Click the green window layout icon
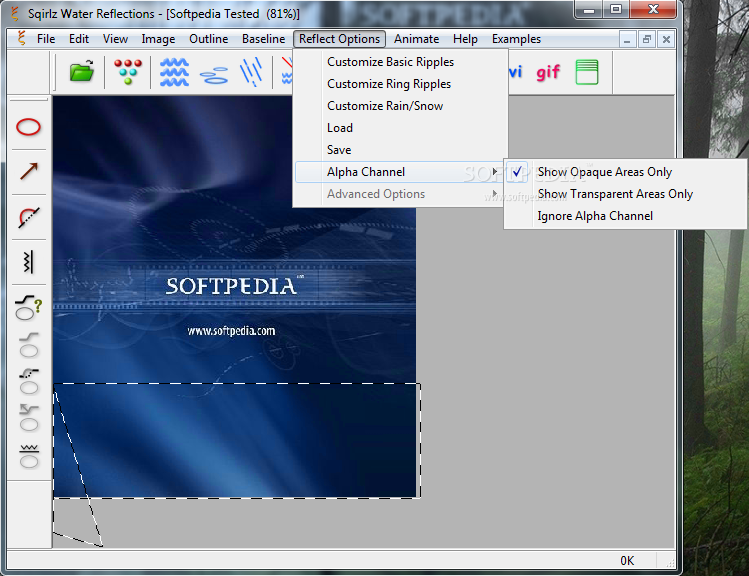This screenshot has width=749, height=576. tap(587, 72)
